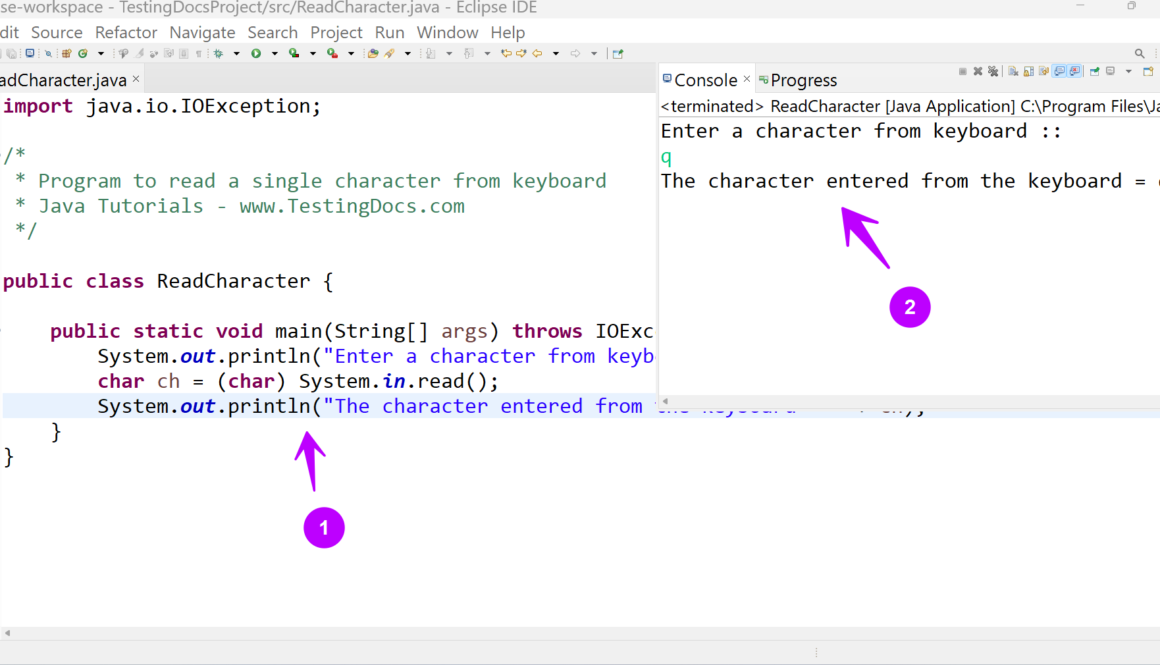Click the green Run button in toolbar
The width and height of the screenshot is (1160, 665).
click(x=256, y=53)
